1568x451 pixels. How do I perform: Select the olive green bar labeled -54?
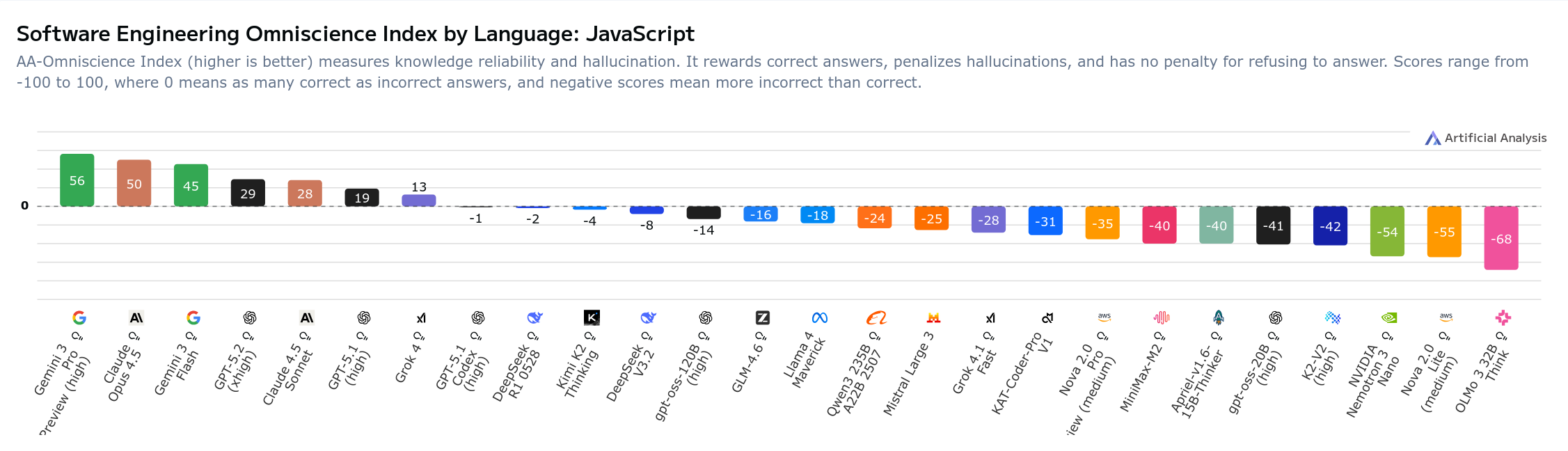tap(1386, 231)
